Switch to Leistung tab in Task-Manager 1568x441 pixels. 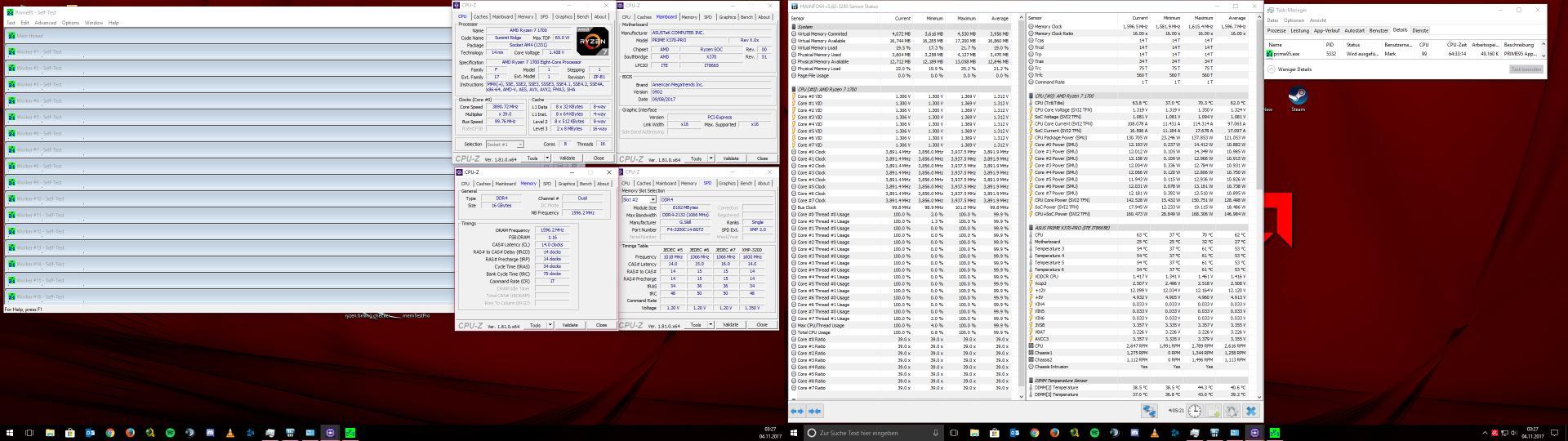(x=1300, y=30)
